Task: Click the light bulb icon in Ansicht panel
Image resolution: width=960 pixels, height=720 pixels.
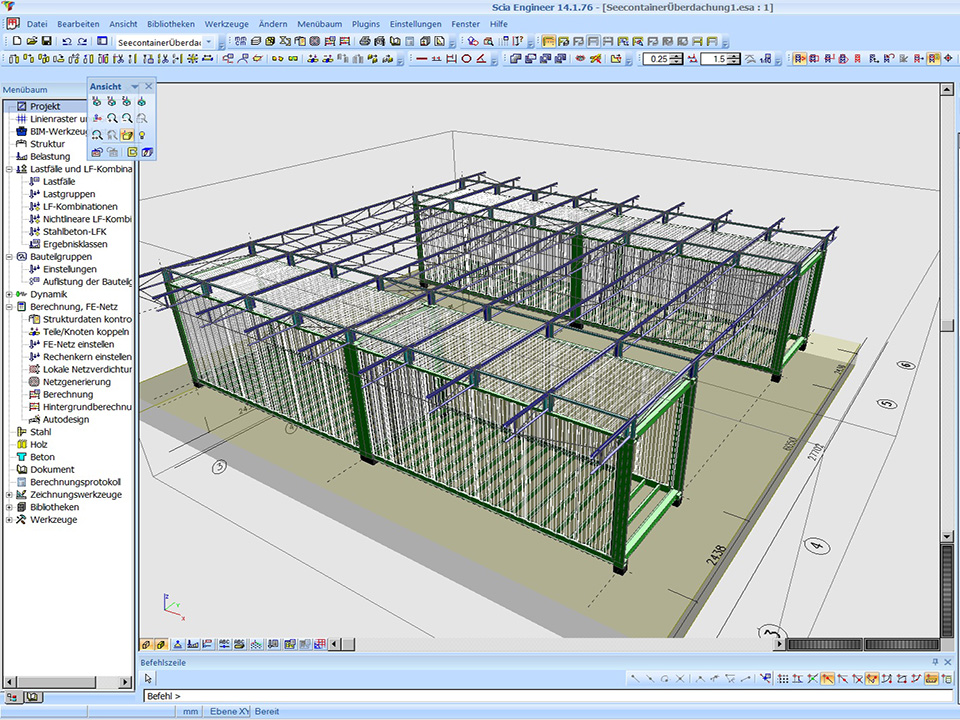Action: (x=142, y=135)
